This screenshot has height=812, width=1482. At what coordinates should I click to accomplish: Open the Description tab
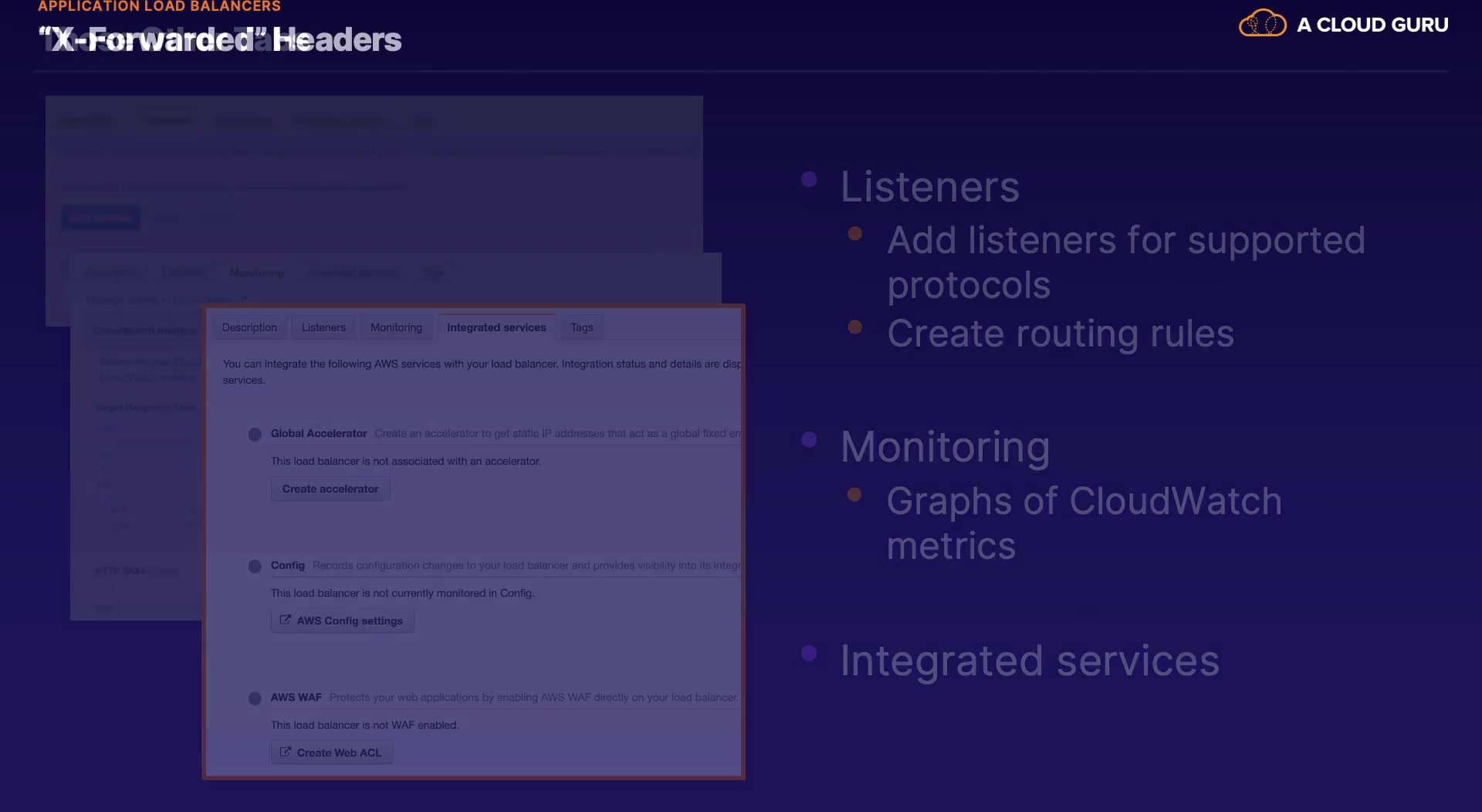(249, 327)
